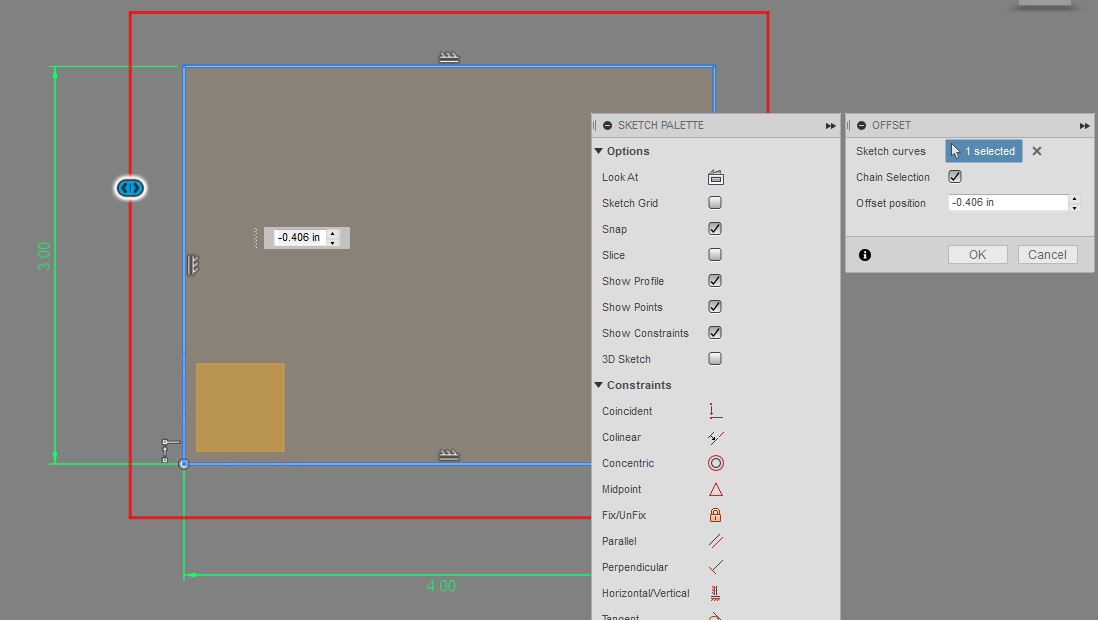Apply the Coincident constraint
This screenshot has width=1098, height=620.
click(x=716, y=410)
